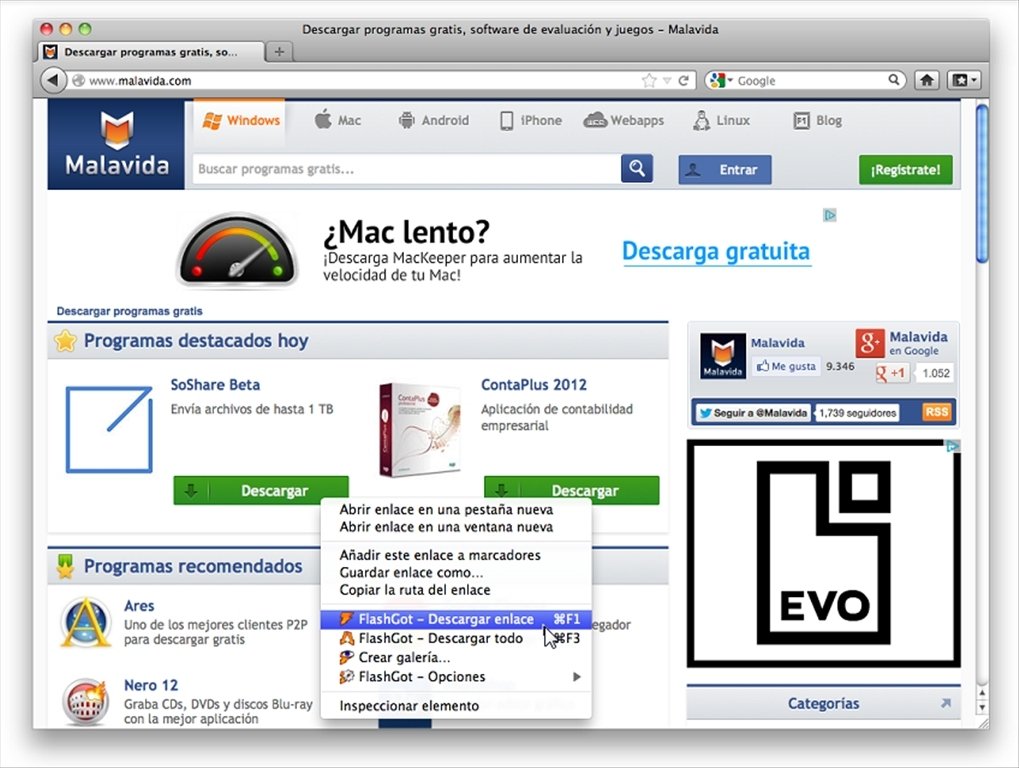Open the orange RSS feed button

point(936,412)
